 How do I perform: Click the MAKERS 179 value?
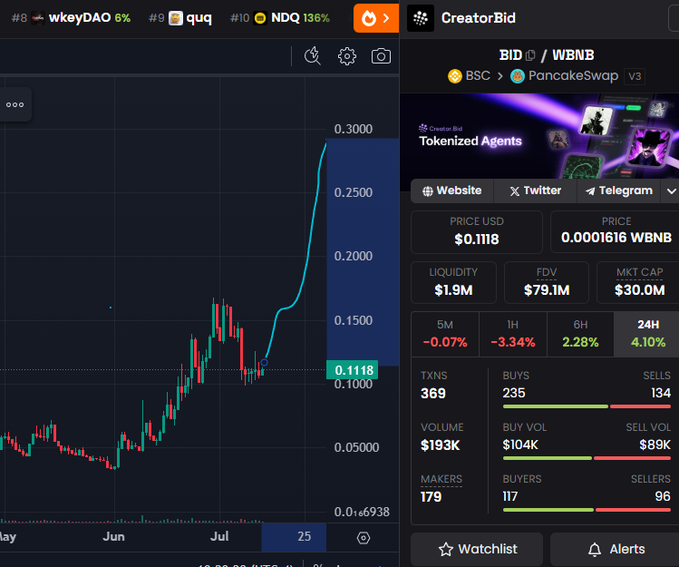tap(431, 497)
